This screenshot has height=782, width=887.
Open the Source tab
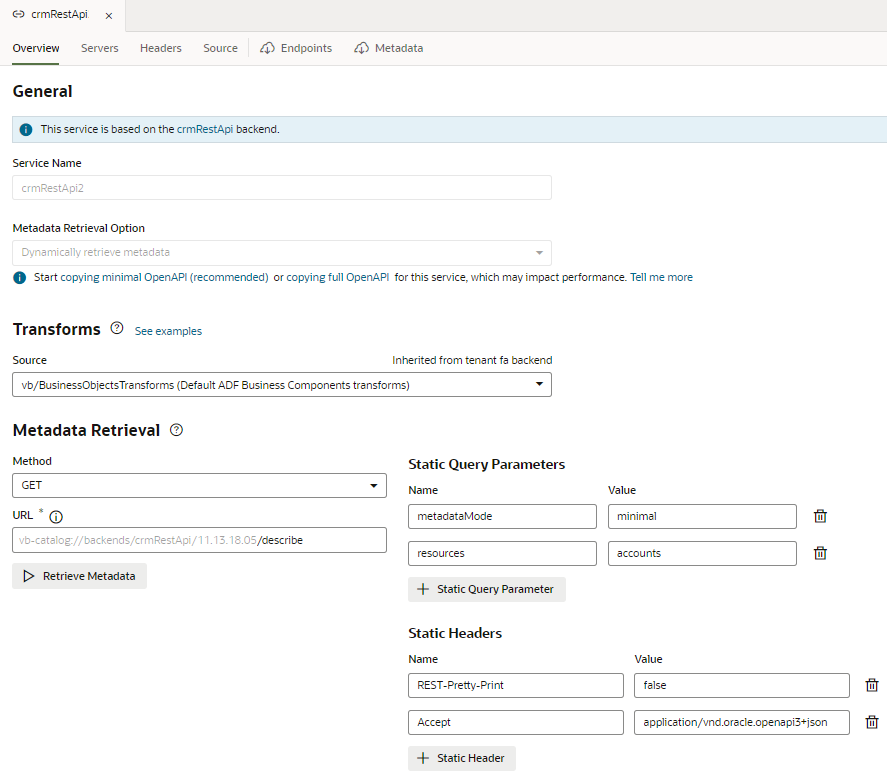click(x=220, y=48)
